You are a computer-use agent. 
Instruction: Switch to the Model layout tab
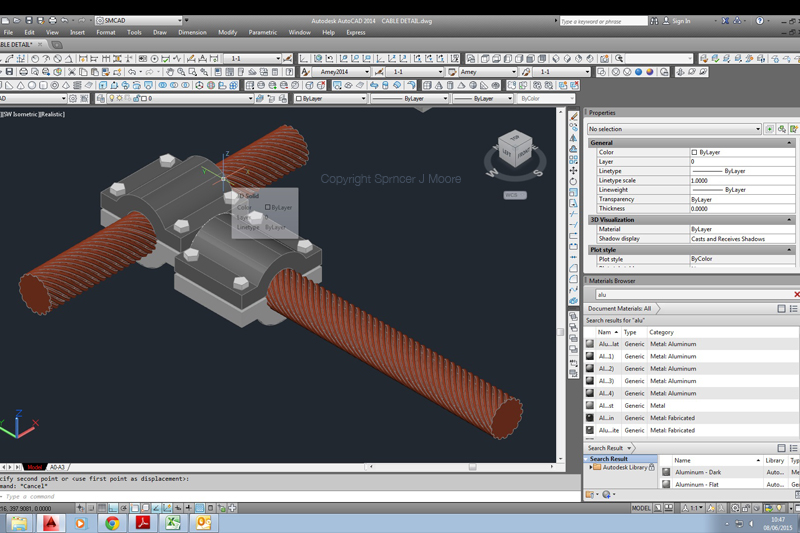35,467
